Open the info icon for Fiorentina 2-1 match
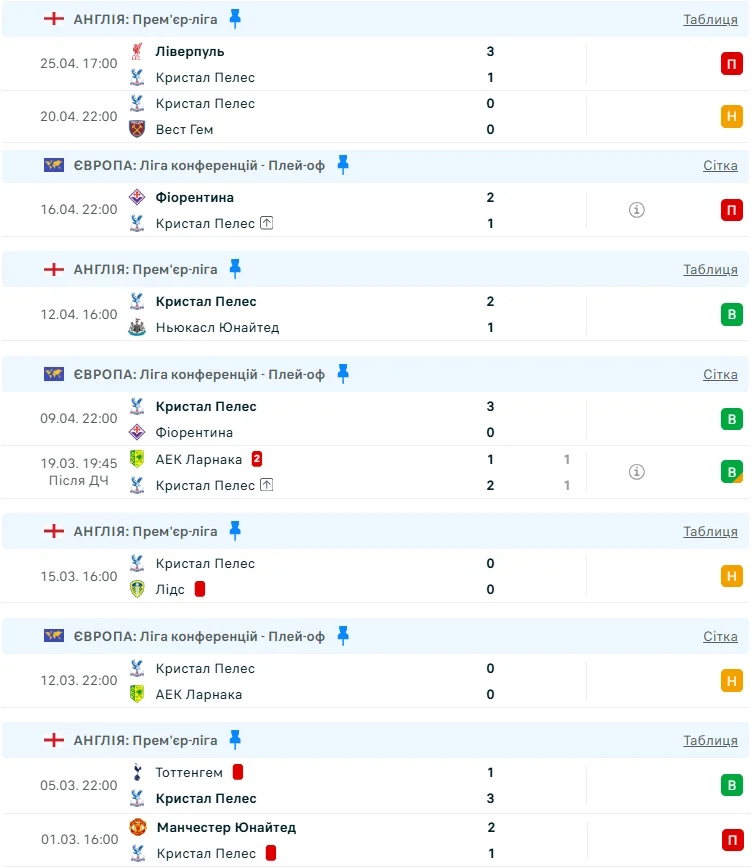Image resolution: width=752 pixels, height=868 pixels. point(637,210)
